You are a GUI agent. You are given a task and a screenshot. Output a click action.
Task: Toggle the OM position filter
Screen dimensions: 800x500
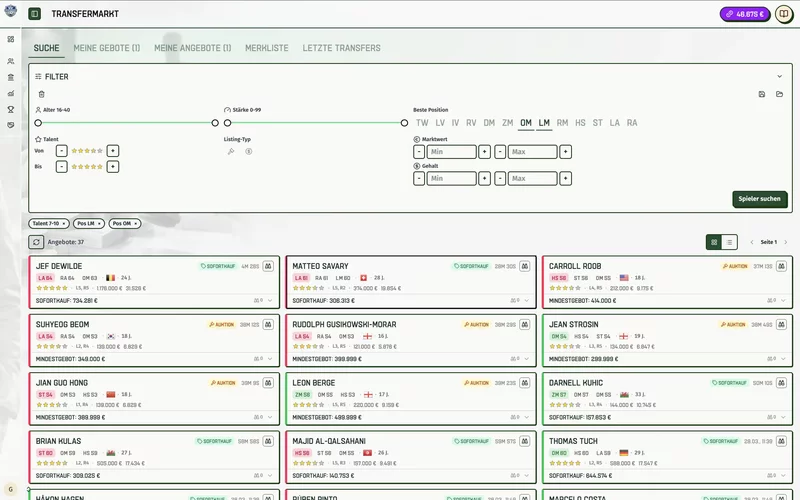tap(526, 123)
